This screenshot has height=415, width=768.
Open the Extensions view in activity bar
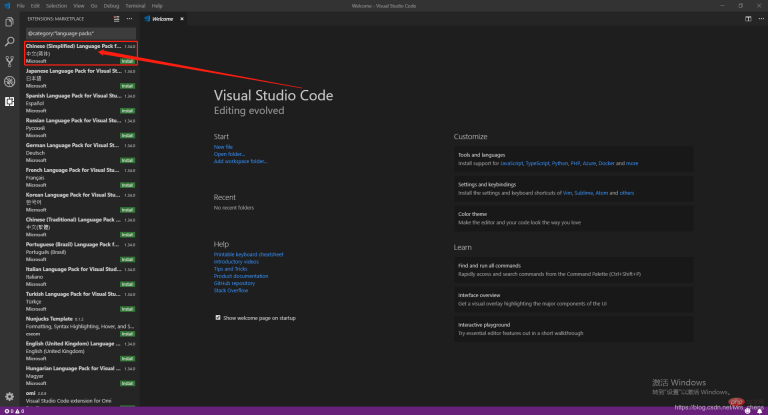pyautogui.click(x=9, y=101)
